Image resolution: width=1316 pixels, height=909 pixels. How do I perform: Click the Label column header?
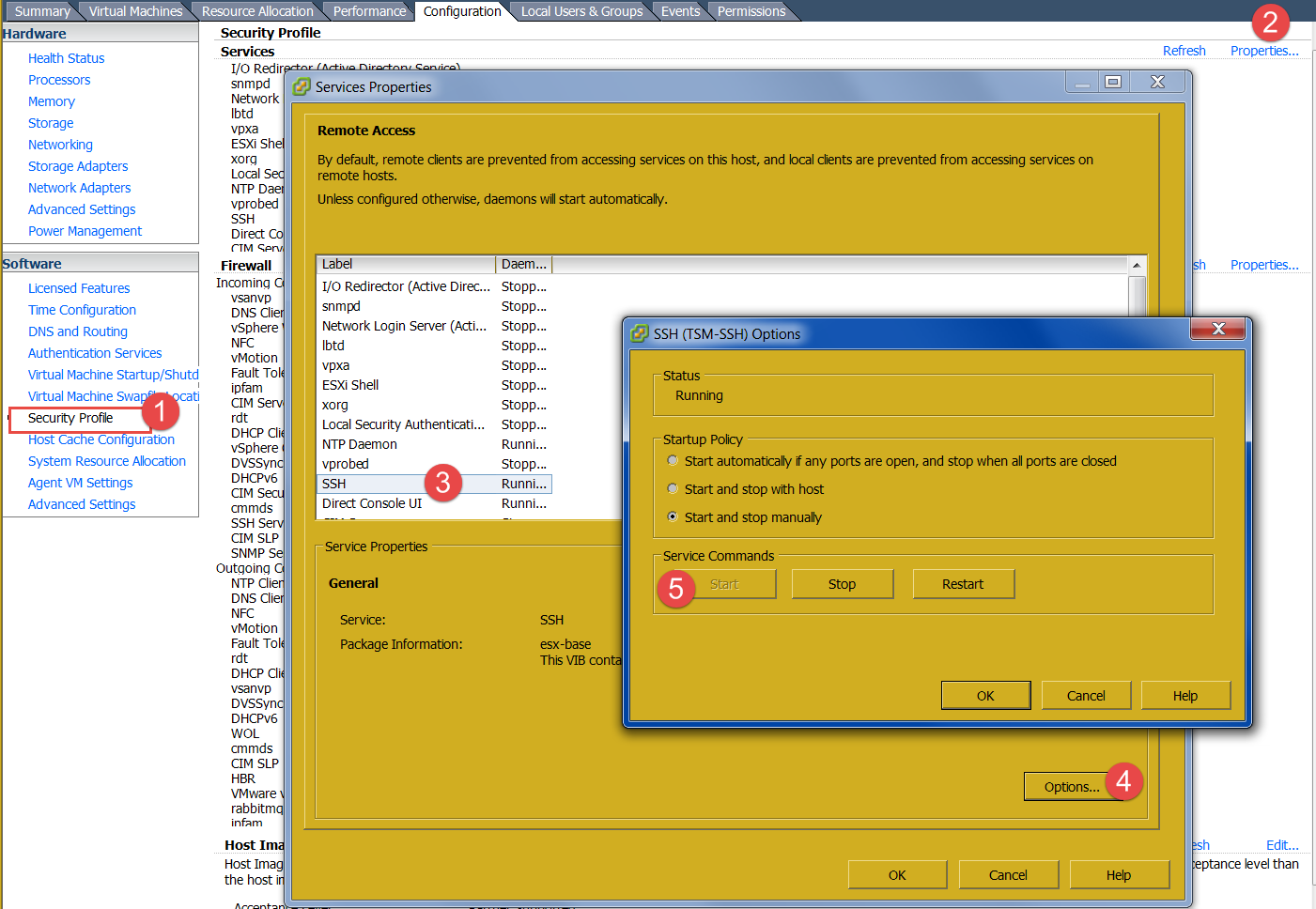(406, 264)
